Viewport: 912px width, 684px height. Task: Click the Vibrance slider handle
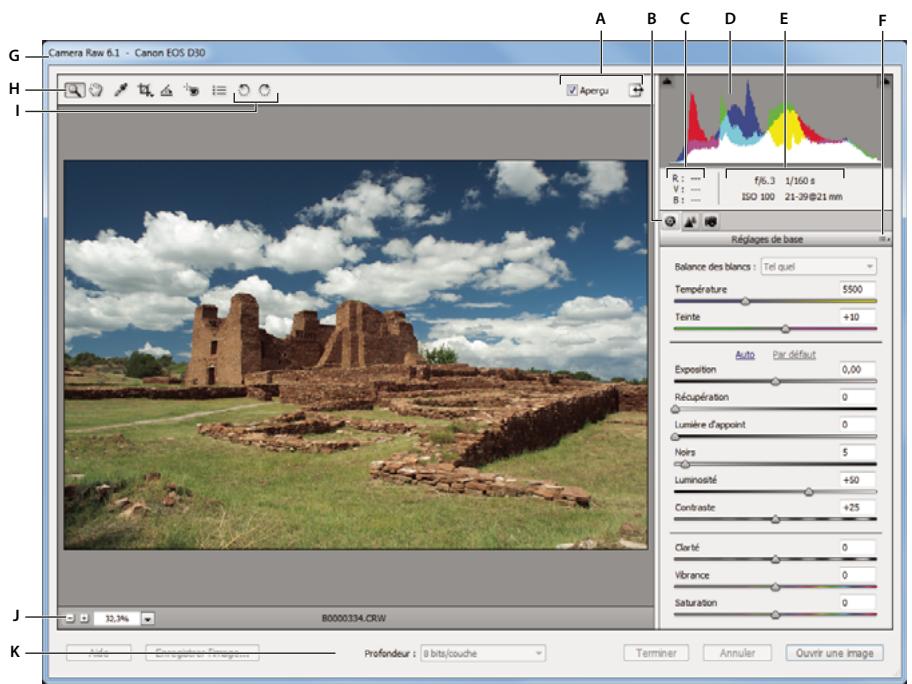click(x=775, y=587)
